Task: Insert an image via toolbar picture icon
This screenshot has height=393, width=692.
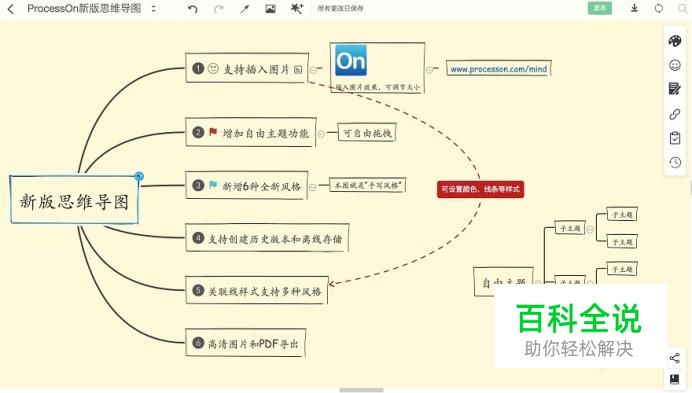Action: point(271,9)
